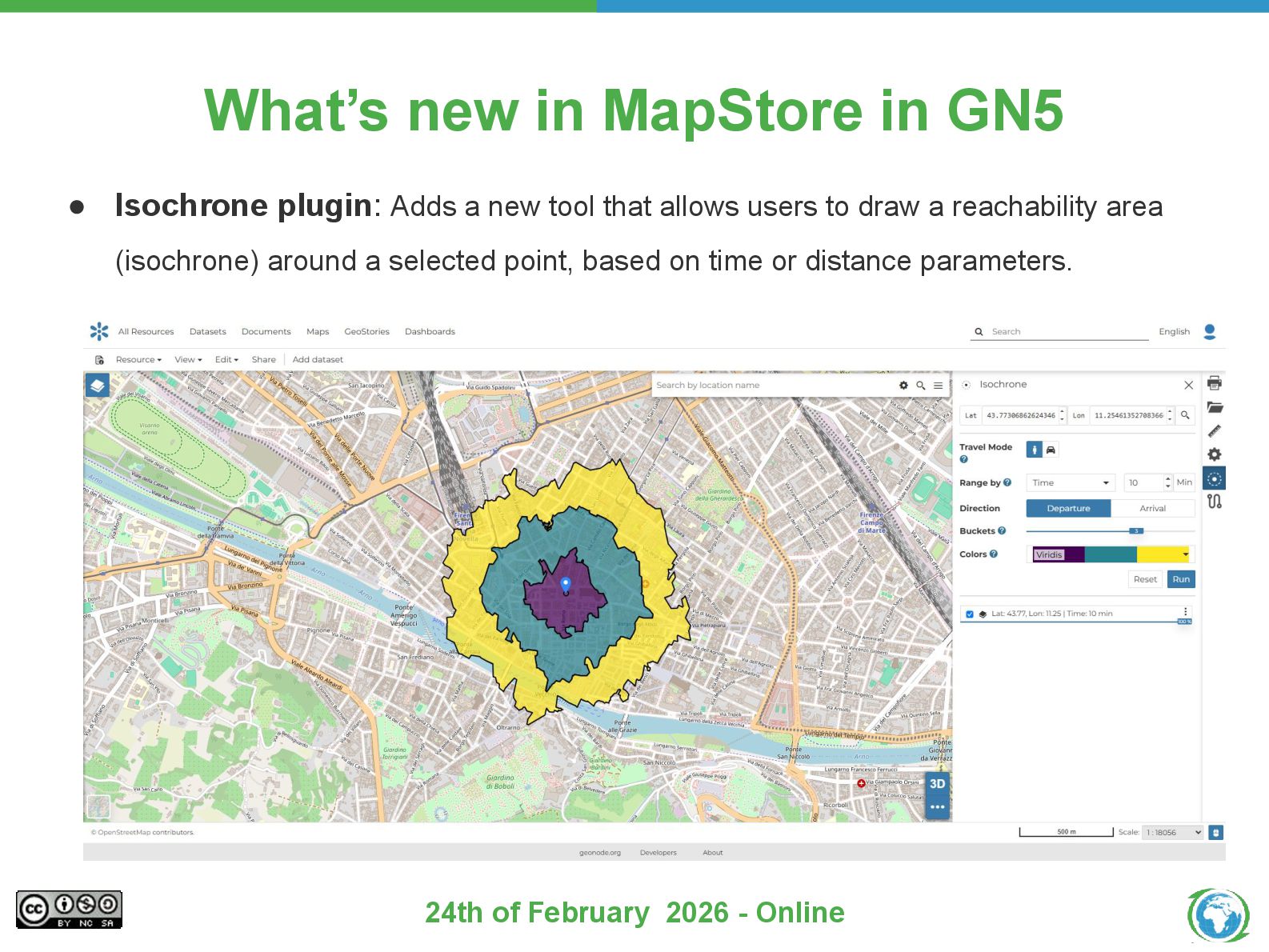Open the catalog folder icon
The width and height of the screenshot is (1269, 952).
(1215, 407)
